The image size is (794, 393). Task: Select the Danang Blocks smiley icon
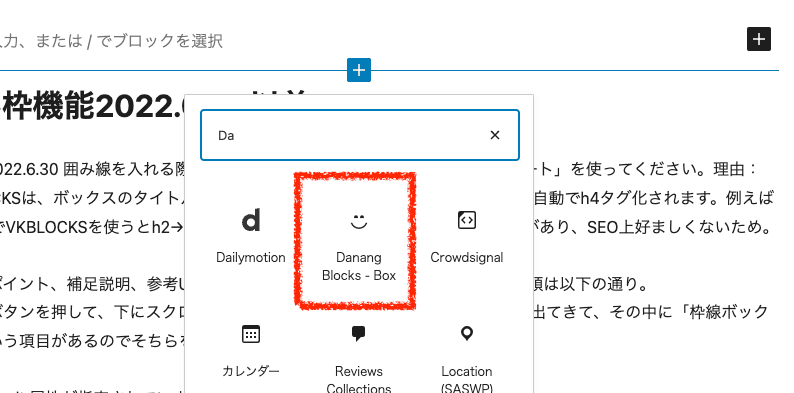(x=359, y=221)
